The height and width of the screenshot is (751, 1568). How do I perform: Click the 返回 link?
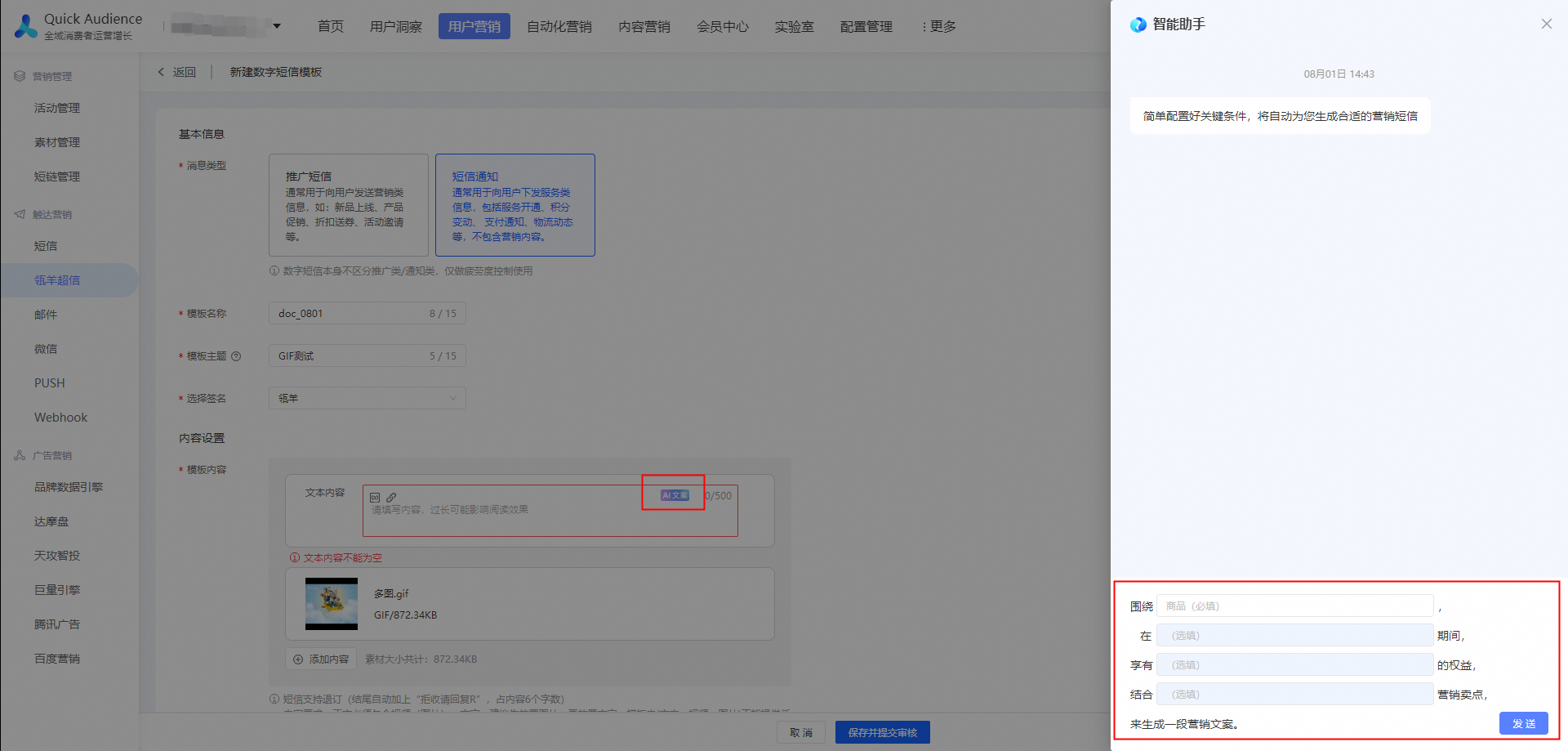(185, 72)
